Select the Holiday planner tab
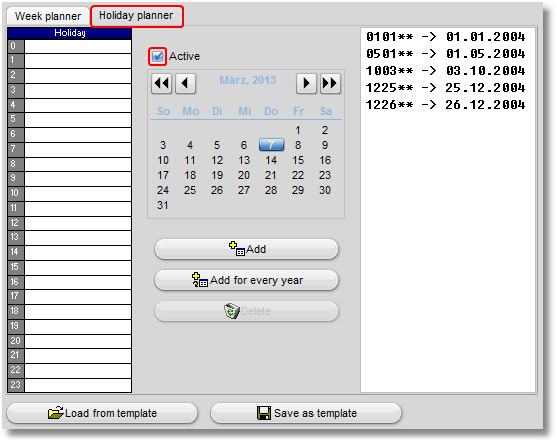 [136, 16]
